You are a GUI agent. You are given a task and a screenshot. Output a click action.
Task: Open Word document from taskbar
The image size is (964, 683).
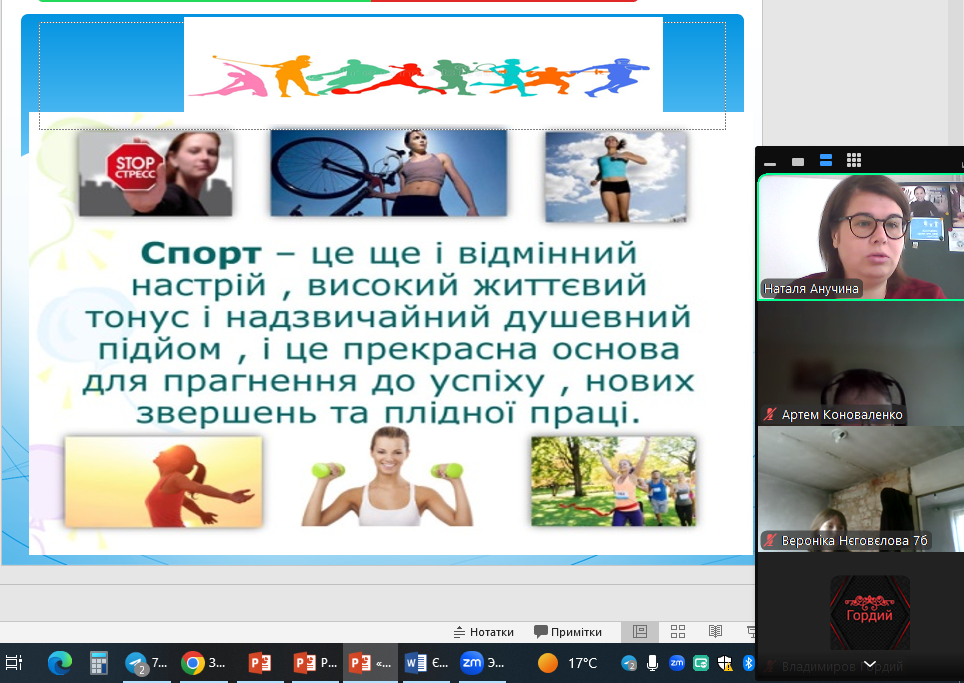(426, 663)
